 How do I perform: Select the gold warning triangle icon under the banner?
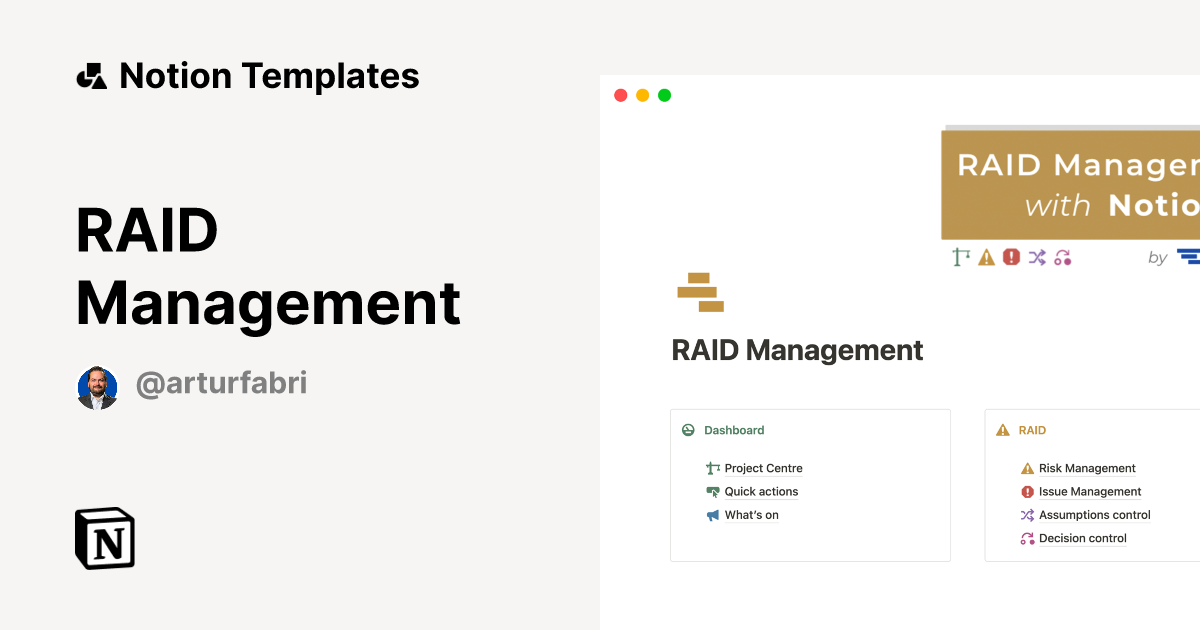point(985,257)
